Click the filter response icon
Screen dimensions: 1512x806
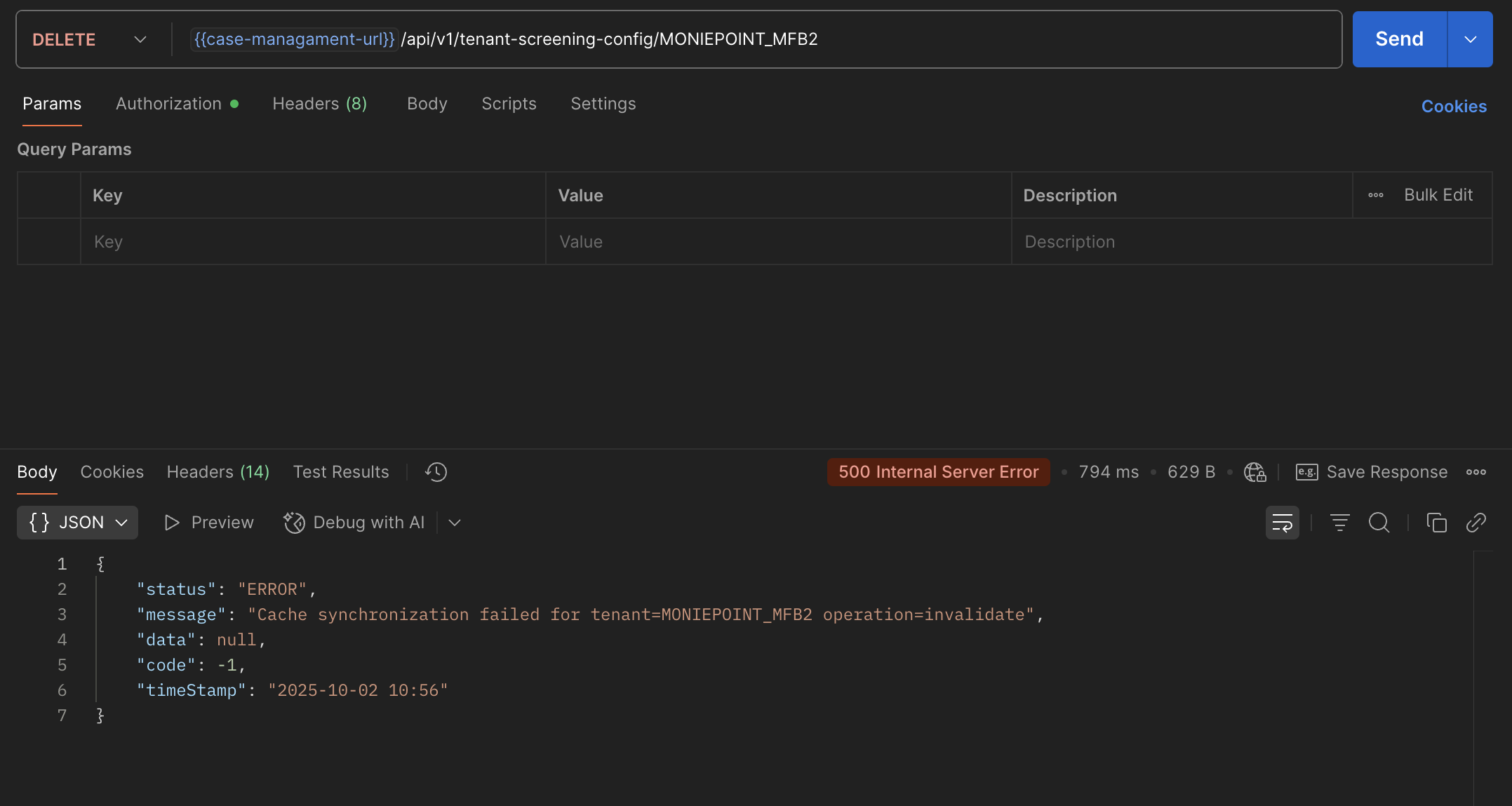click(x=1339, y=523)
